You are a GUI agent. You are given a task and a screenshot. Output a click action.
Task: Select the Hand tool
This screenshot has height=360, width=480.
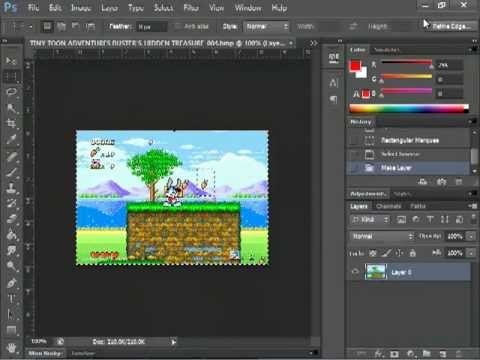(11, 348)
